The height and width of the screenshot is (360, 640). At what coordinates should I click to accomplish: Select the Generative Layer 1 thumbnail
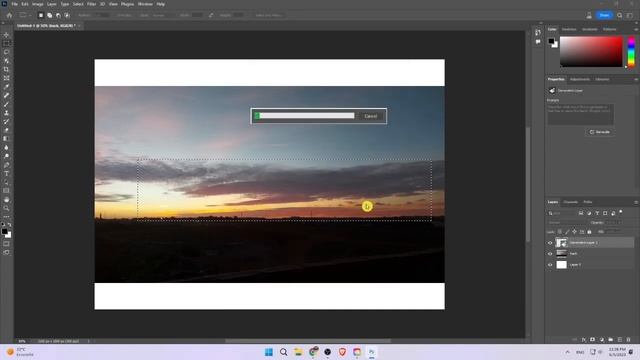562,243
